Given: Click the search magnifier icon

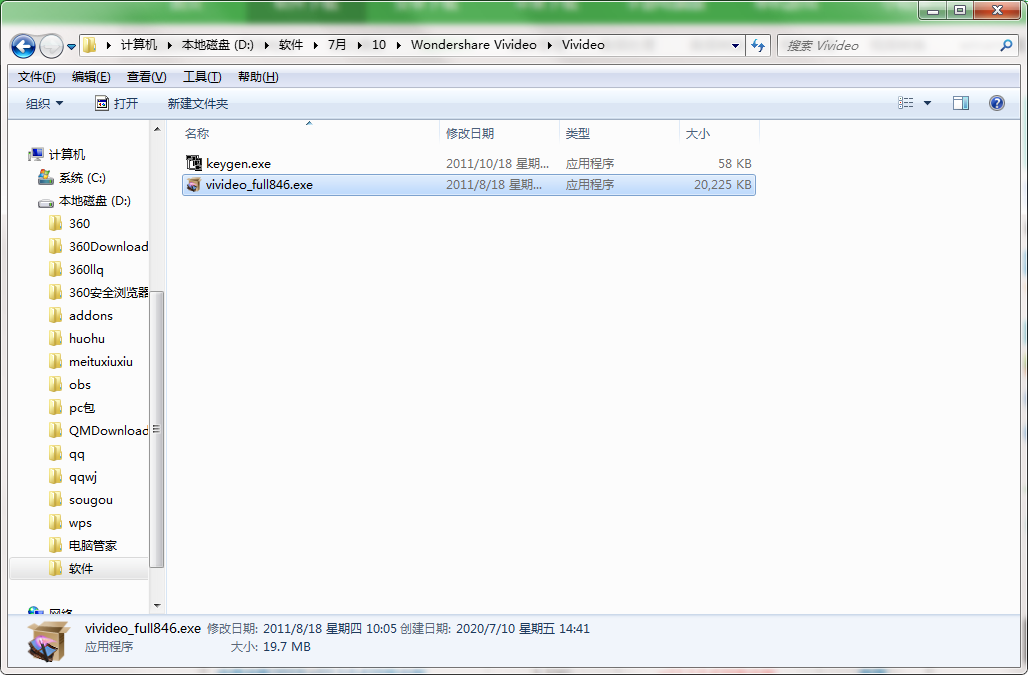Looking at the screenshot, I should point(1006,45).
